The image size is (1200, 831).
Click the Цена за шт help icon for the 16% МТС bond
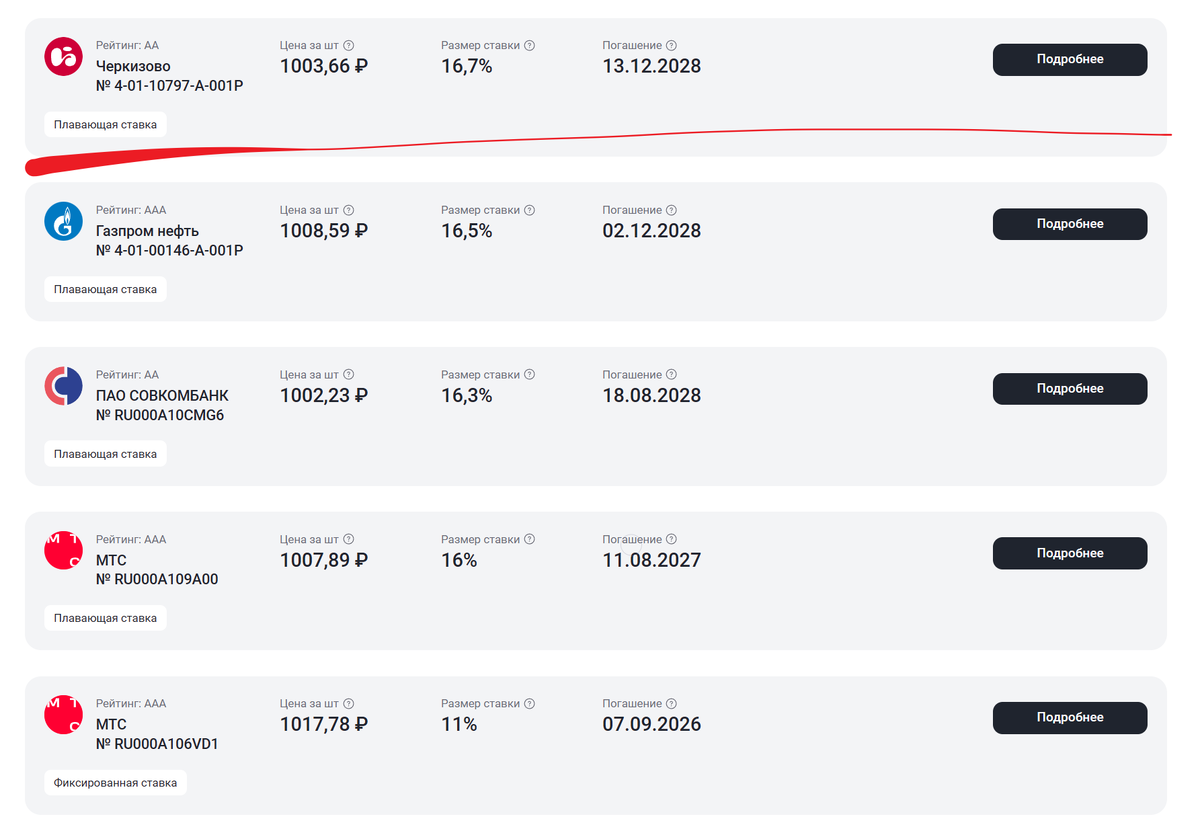348,540
